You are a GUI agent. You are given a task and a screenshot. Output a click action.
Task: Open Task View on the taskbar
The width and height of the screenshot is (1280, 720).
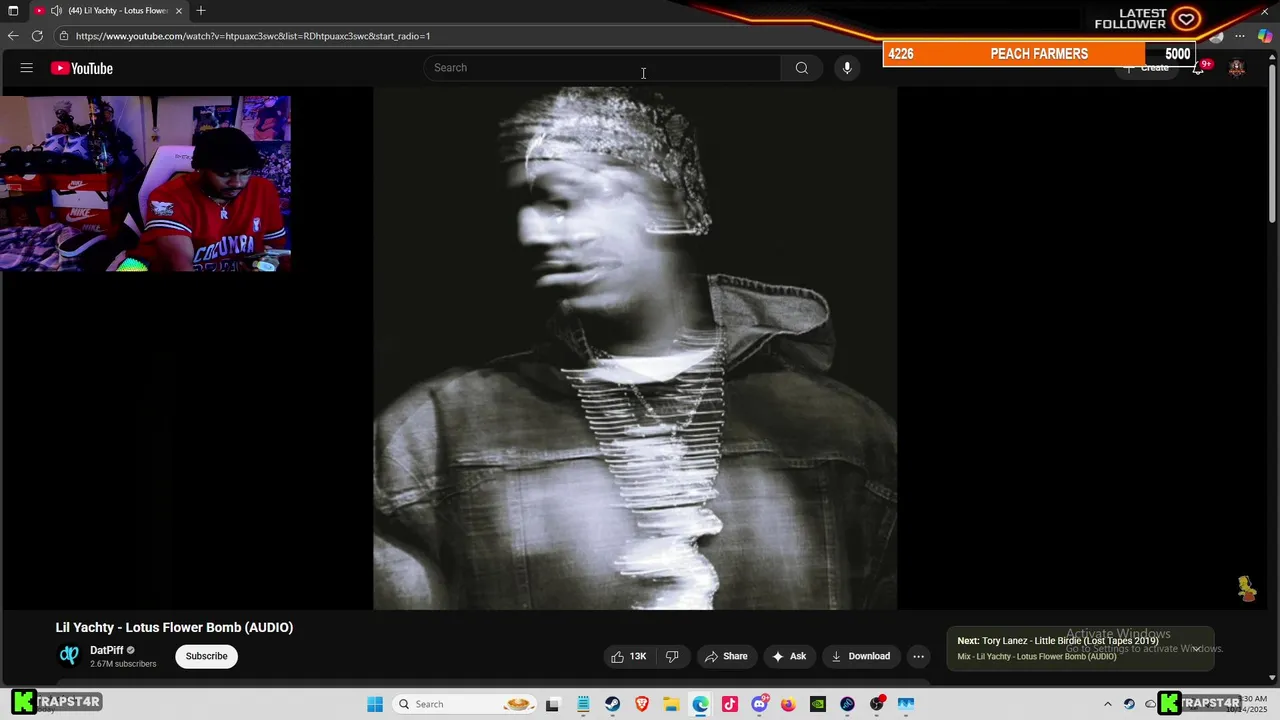552,704
